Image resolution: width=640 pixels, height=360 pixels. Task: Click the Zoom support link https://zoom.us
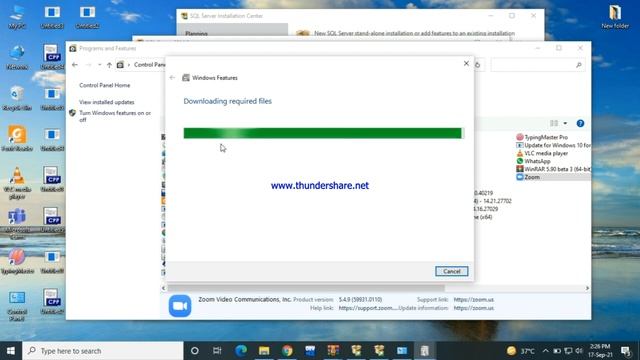[x=473, y=300]
